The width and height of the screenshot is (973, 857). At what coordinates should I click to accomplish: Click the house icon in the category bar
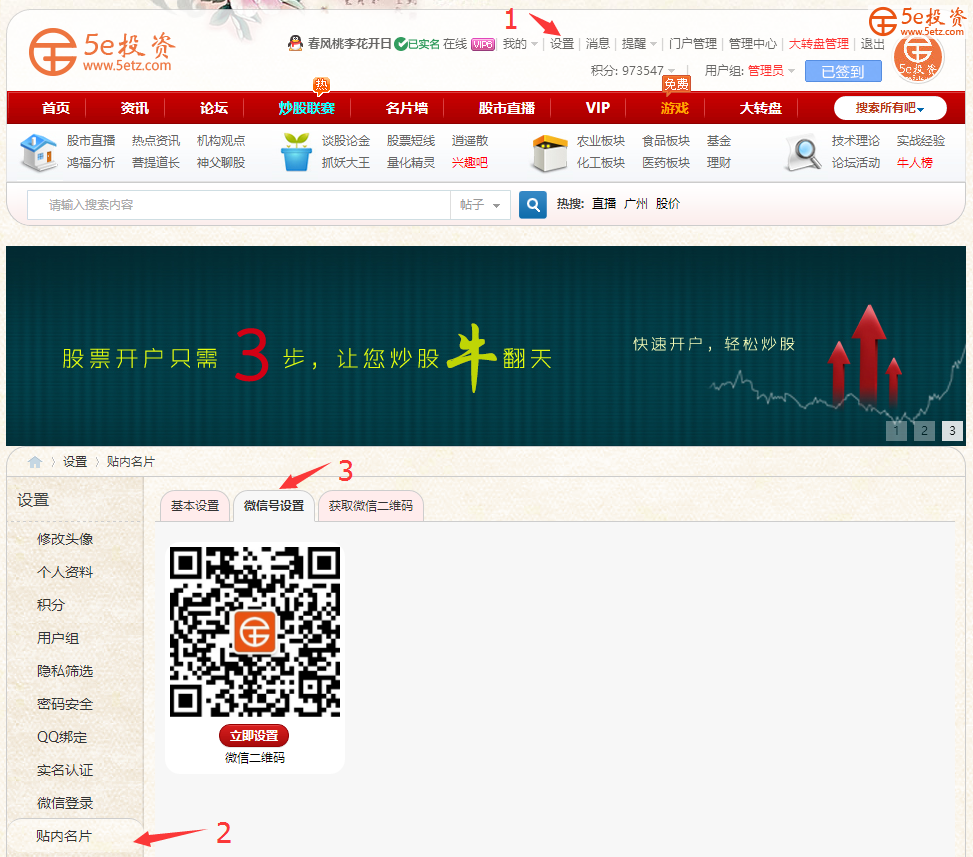coord(38,152)
